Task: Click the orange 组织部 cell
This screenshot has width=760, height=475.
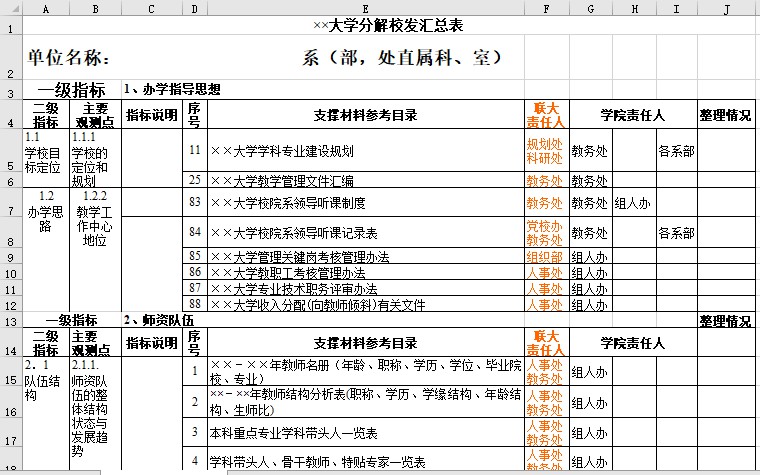Action: point(546,256)
